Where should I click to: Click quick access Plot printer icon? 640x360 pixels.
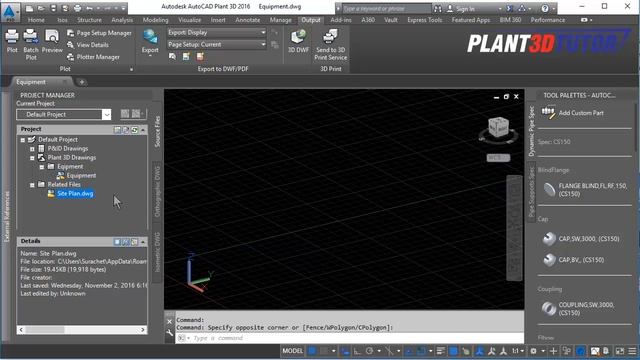point(78,8)
